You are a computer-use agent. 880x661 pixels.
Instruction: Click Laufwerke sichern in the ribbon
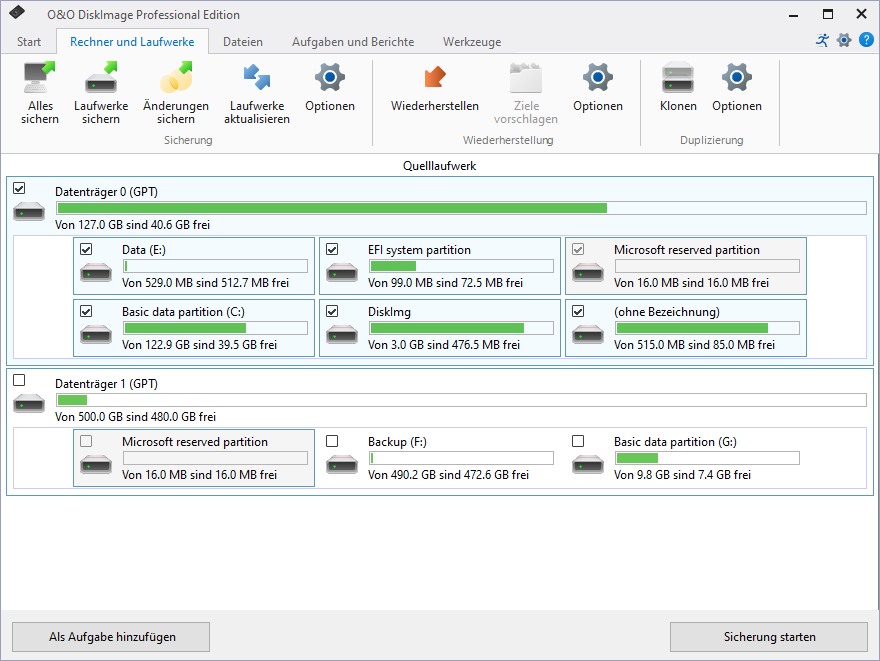pyautogui.click(x=101, y=94)
